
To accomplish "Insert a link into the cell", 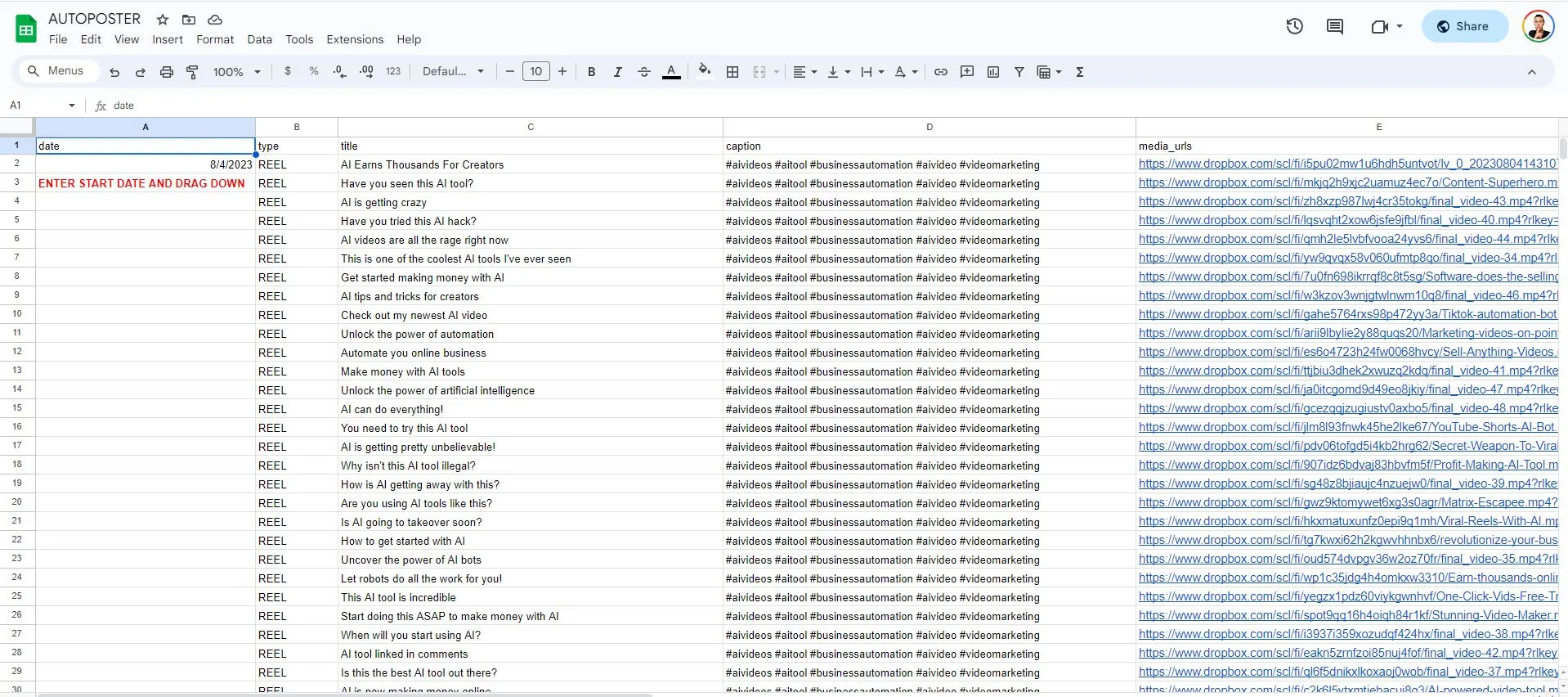I will click(x=941, y=72).
